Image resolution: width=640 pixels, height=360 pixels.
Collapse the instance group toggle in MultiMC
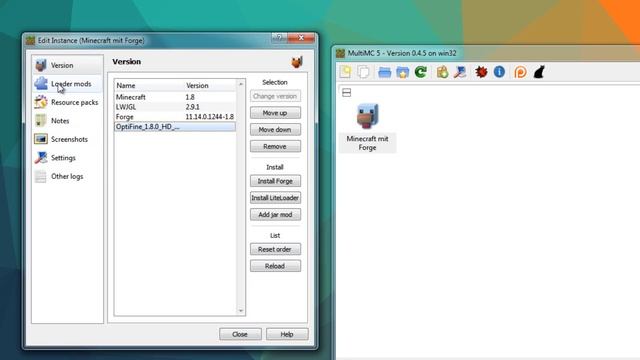click(347, 93)
